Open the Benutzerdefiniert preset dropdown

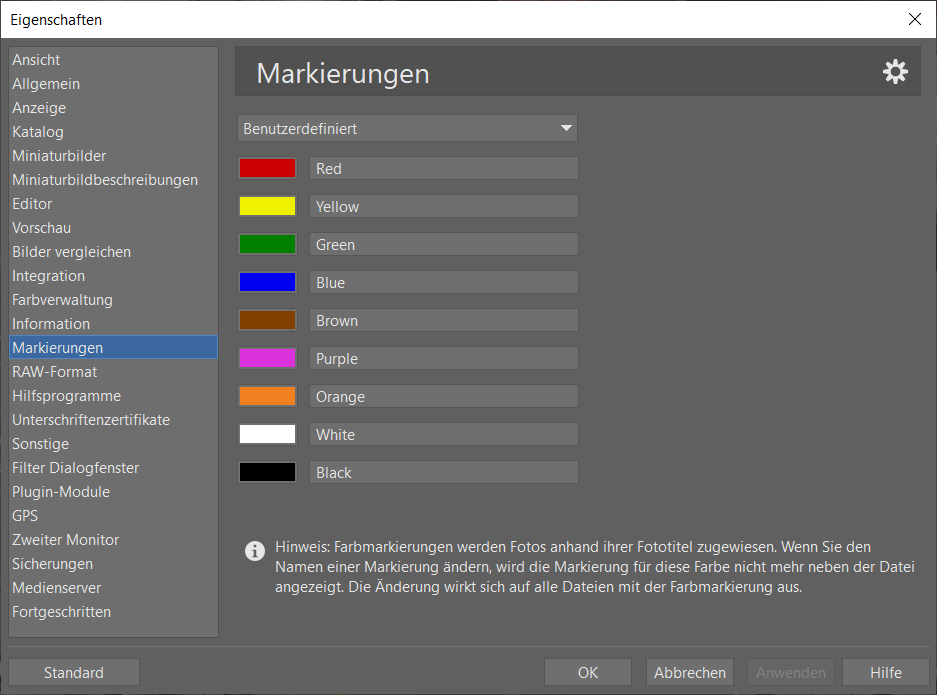point(407,128)
